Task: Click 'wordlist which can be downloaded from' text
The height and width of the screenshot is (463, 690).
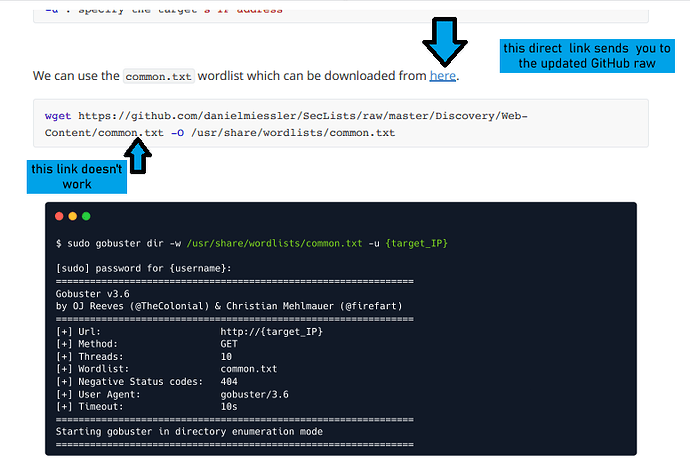Action: coord(312,76)
